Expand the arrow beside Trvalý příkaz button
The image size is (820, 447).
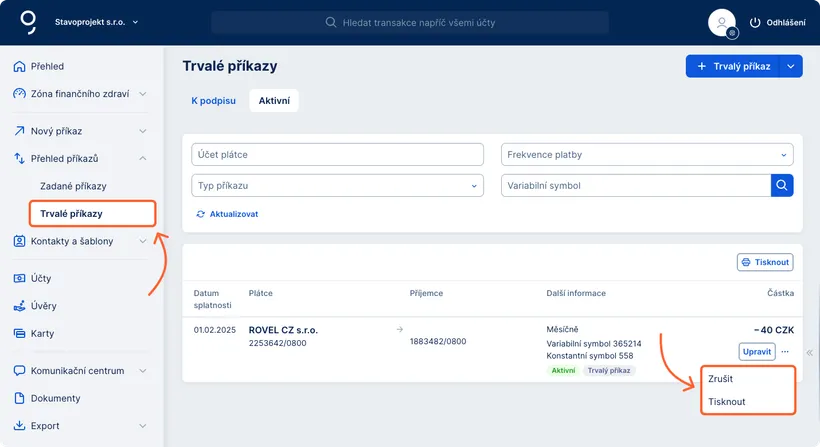point(791,66)
